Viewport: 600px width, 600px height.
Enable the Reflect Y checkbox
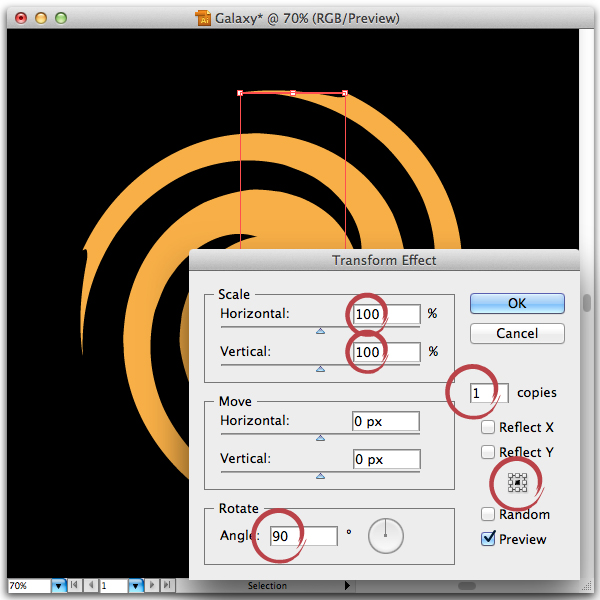pyautogui.click(x=488, y=452)
